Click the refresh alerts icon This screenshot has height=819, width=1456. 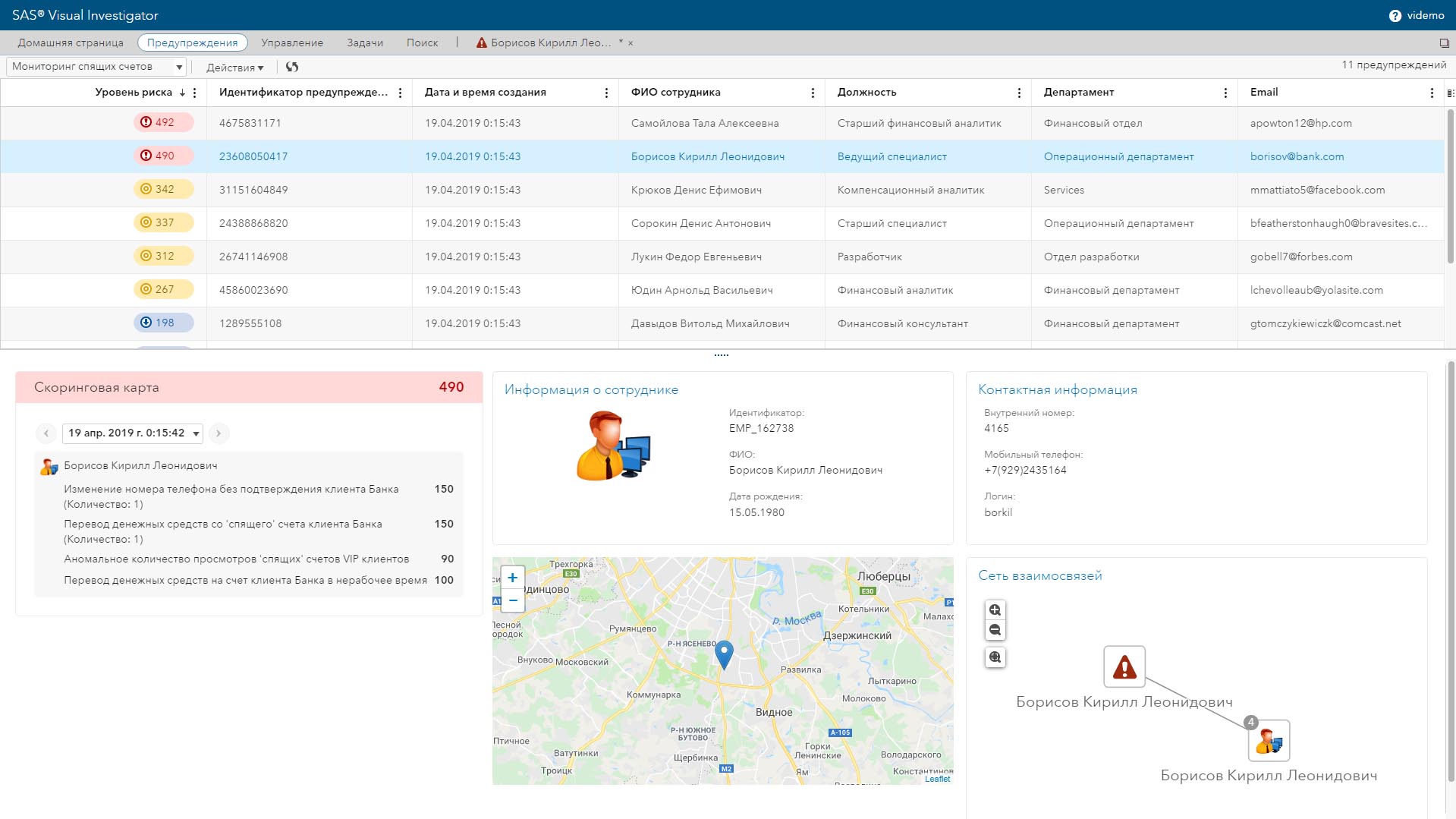coord(292,67)
